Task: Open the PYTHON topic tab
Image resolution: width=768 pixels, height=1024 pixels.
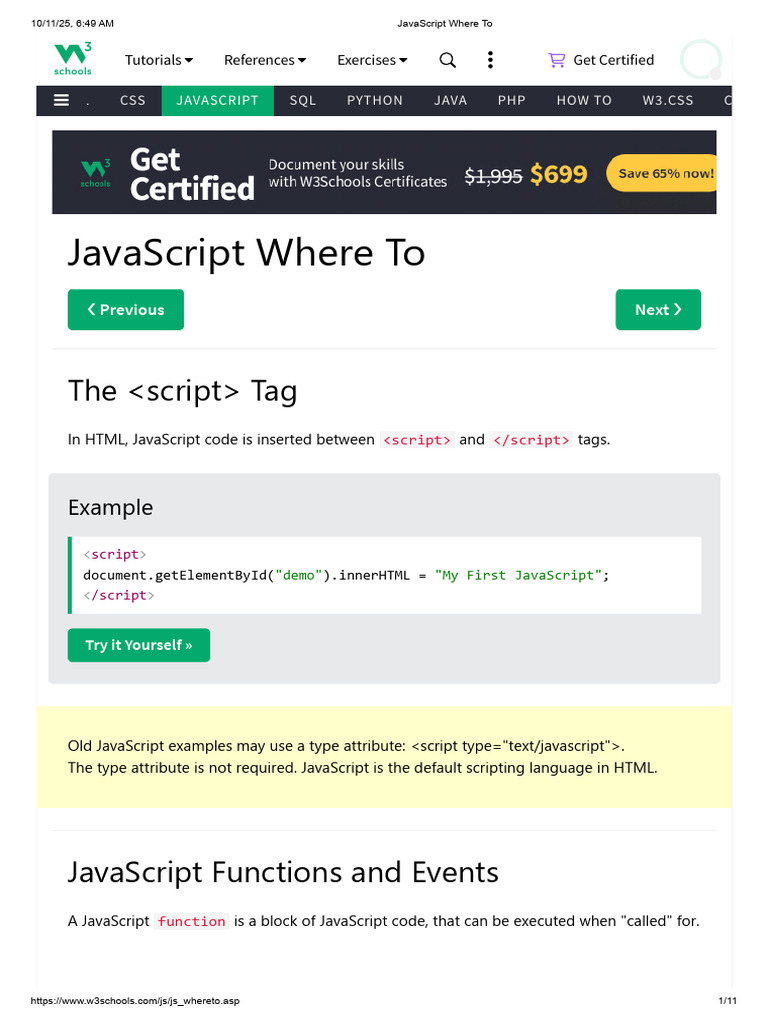Action: [x=375, y=101]
